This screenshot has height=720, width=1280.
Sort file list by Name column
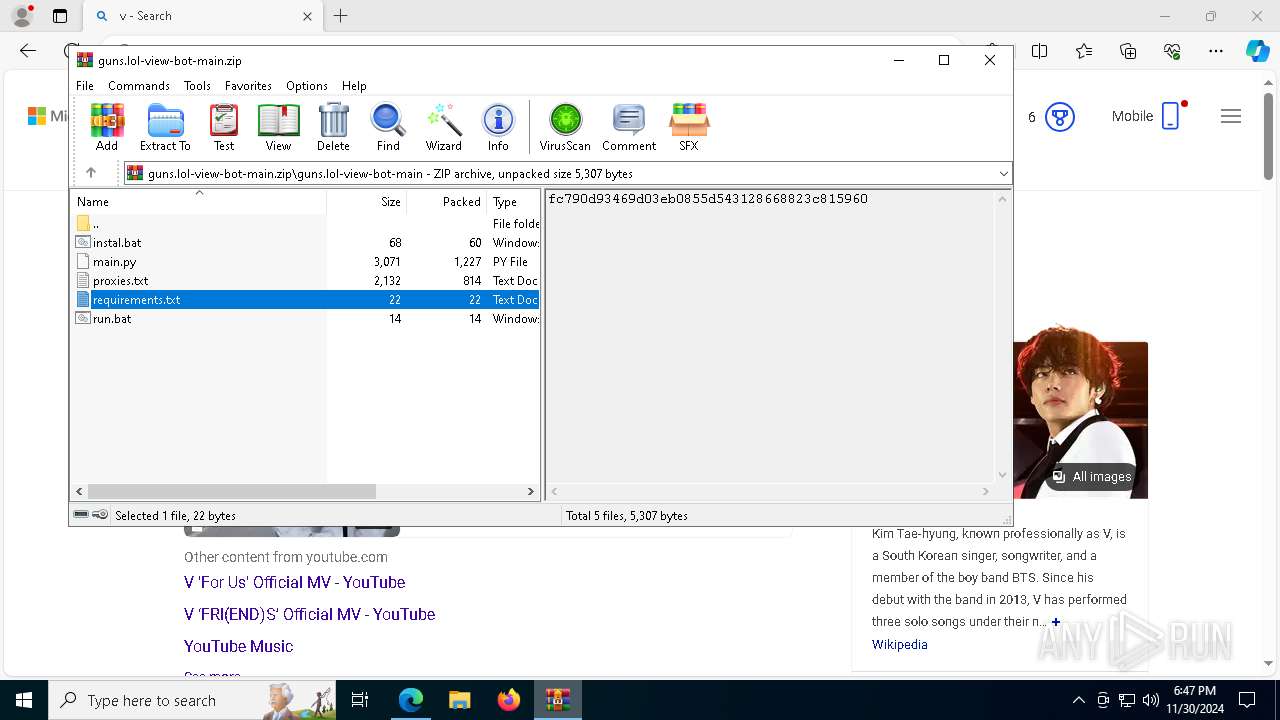(x=199, y=201)
